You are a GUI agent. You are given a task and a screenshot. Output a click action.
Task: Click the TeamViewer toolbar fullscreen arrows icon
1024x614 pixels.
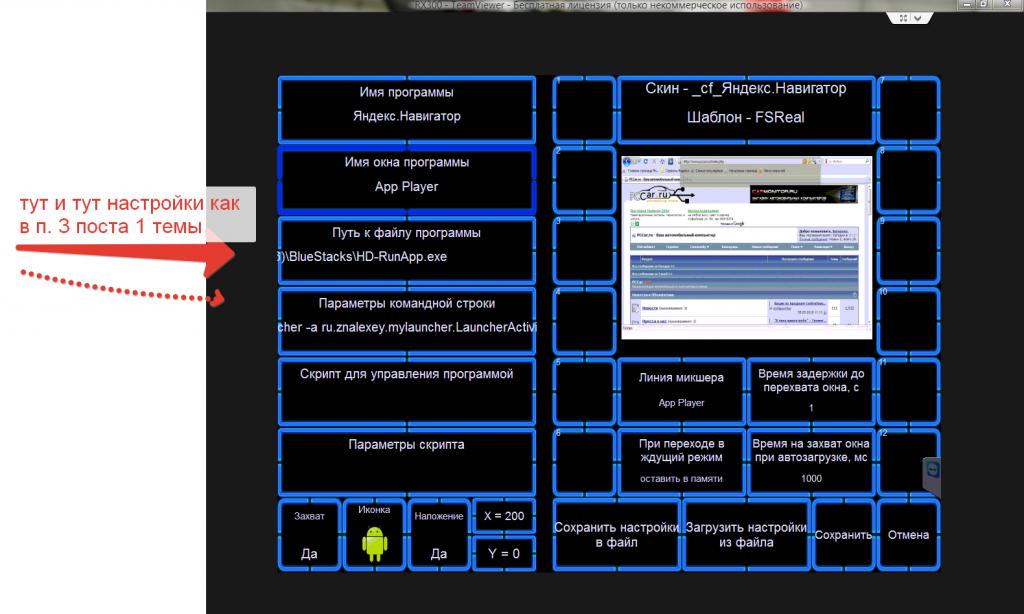pyautogui.click(x=904, y=18)
